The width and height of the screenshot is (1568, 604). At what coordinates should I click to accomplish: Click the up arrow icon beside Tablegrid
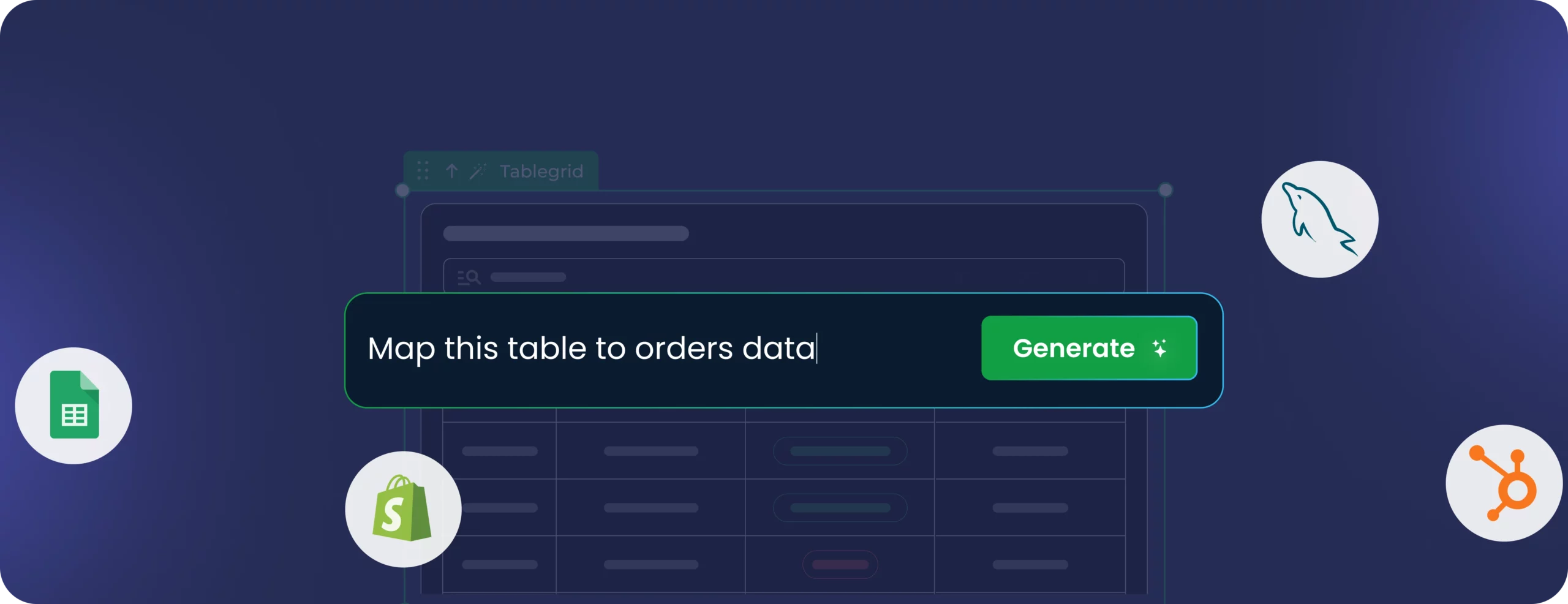[451, 171]
